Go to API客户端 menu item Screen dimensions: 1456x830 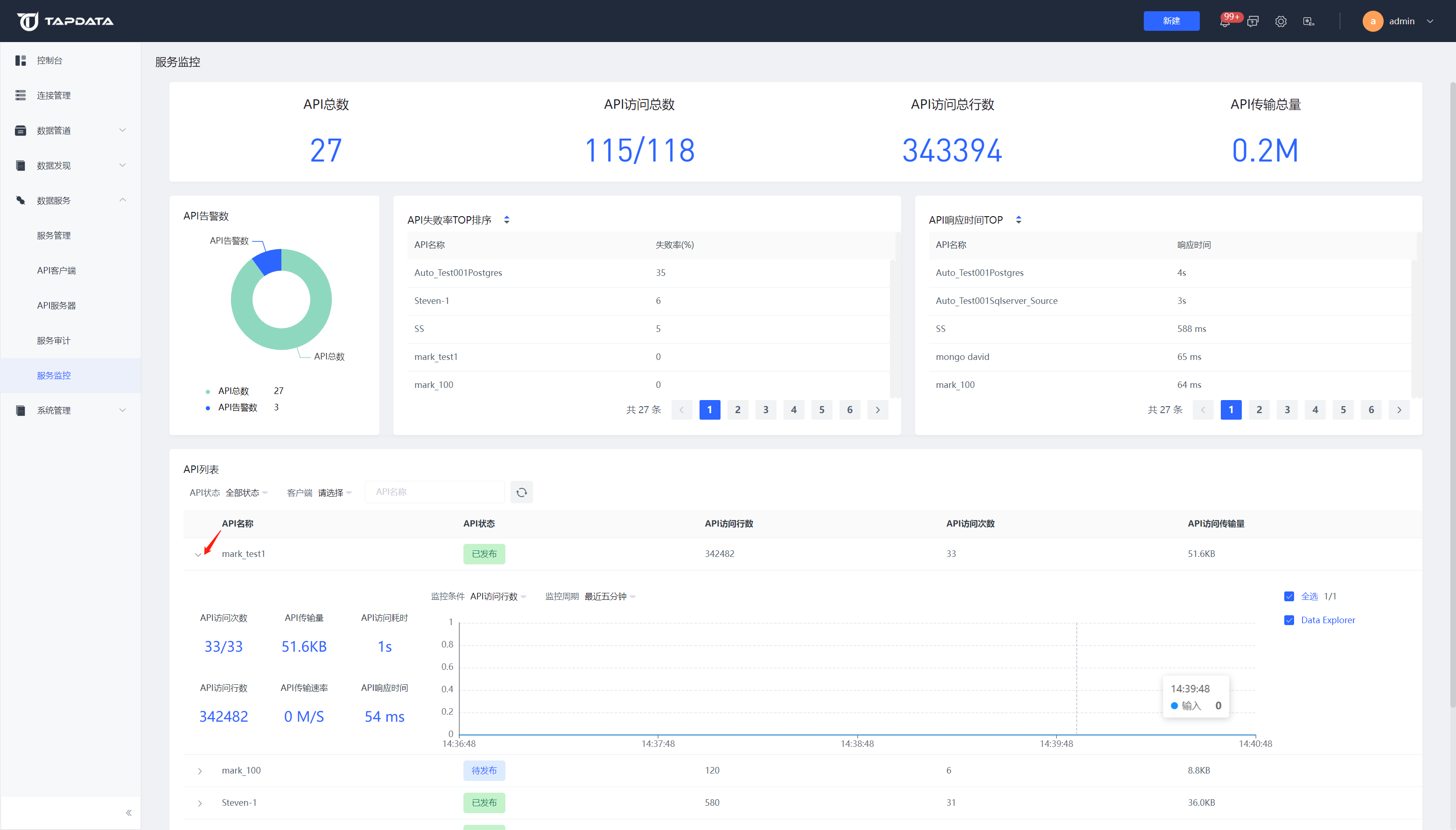pyautogui.click(x=56, y=270)
